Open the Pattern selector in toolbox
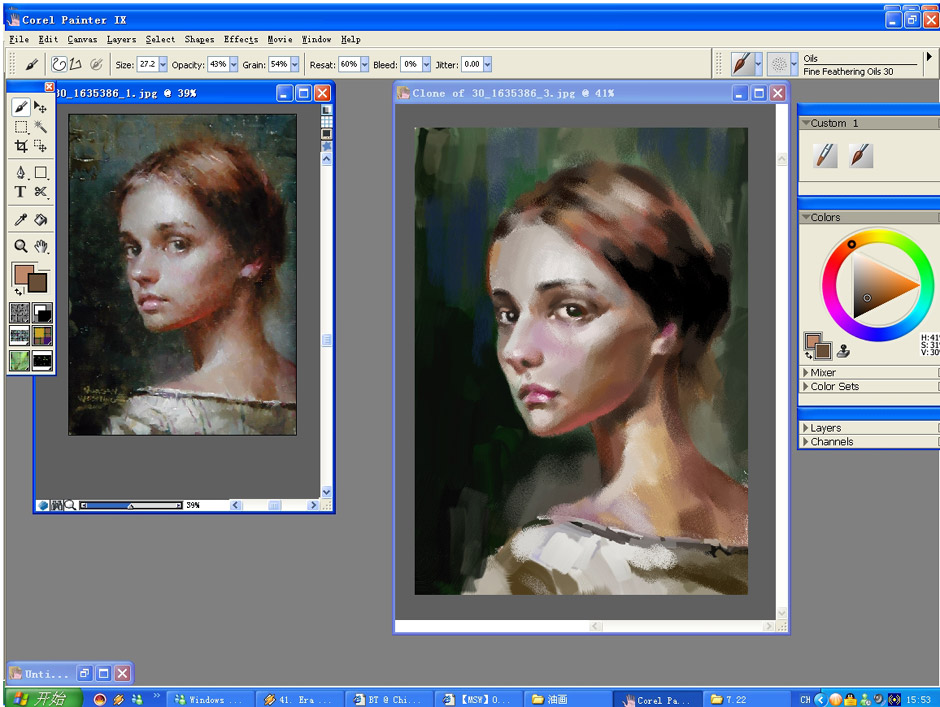 19,336
